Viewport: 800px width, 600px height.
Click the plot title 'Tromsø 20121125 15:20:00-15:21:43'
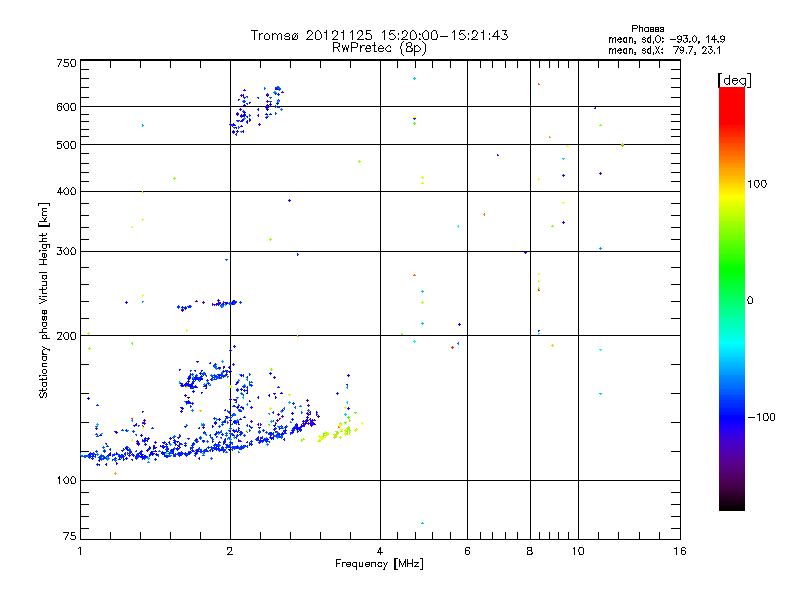click(379, 35)
